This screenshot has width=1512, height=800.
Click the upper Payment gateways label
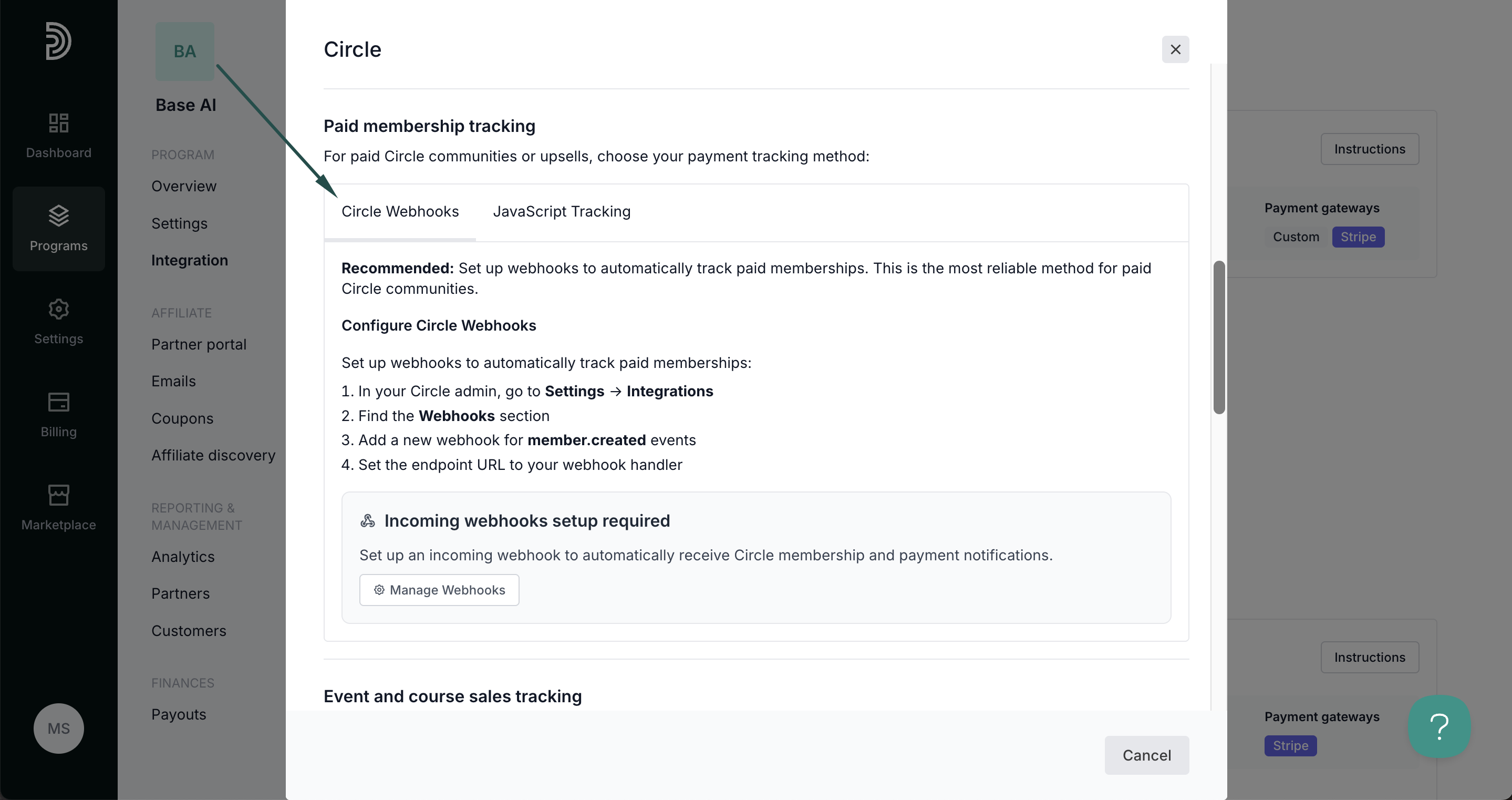1322,208
